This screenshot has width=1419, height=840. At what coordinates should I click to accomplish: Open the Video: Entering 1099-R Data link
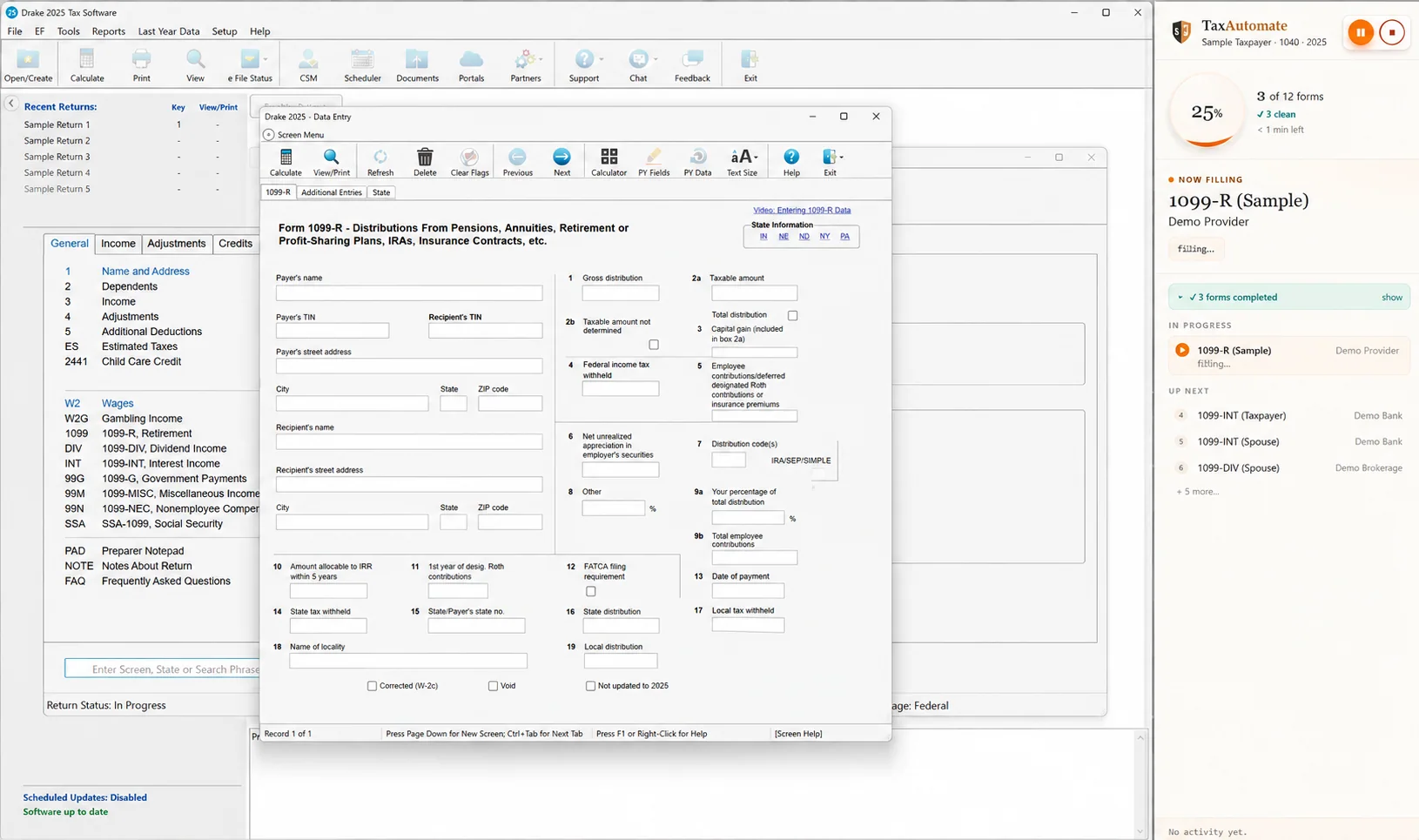click(802, 210)
